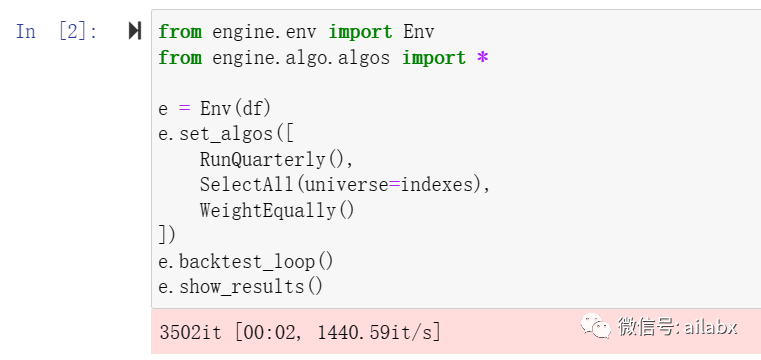Screen dimensions: 761x360
Task: Click the WeChat logo icon
Action: (x=596, y=326)
